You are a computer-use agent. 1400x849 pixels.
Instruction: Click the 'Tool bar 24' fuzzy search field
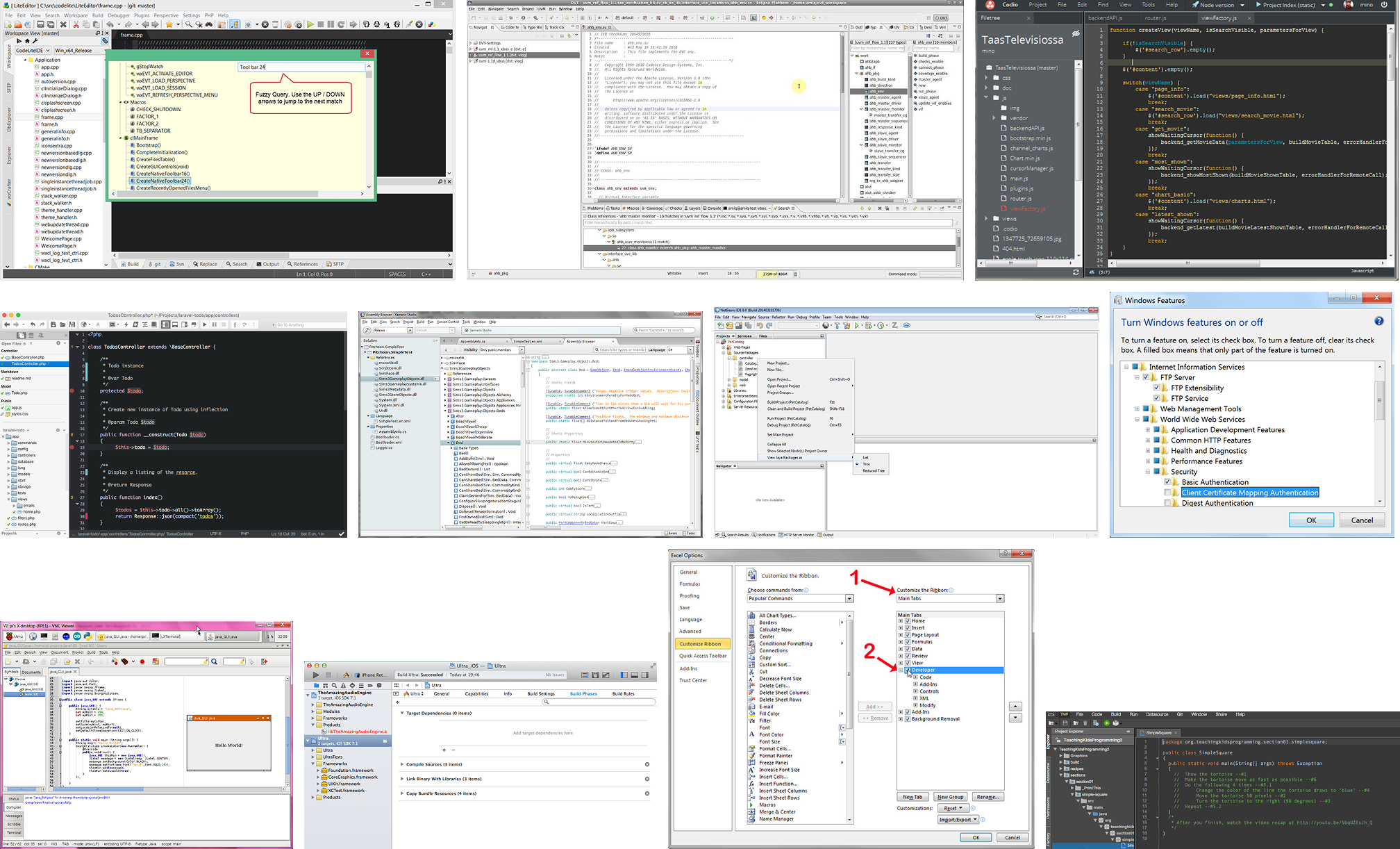pyautogui.click(x=301, y=67)
